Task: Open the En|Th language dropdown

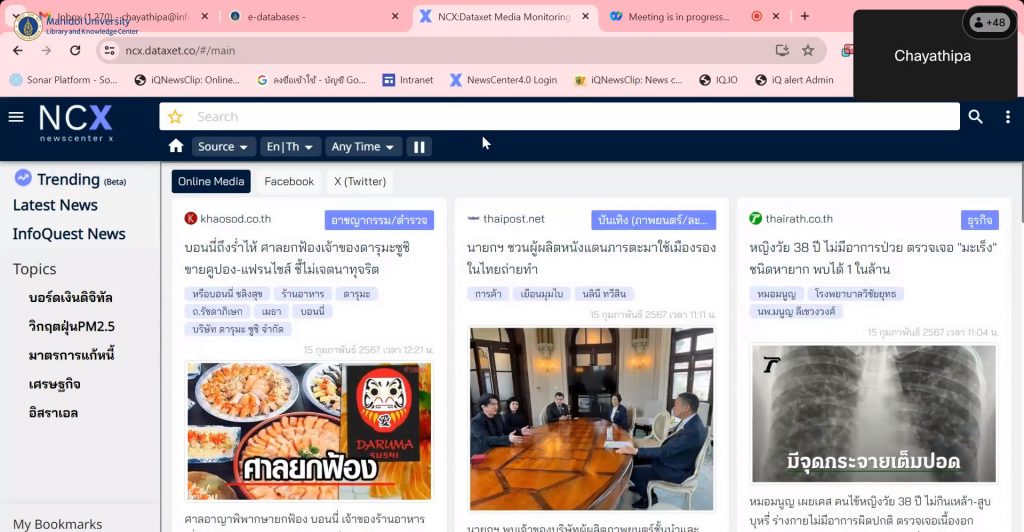Action: 290,147
